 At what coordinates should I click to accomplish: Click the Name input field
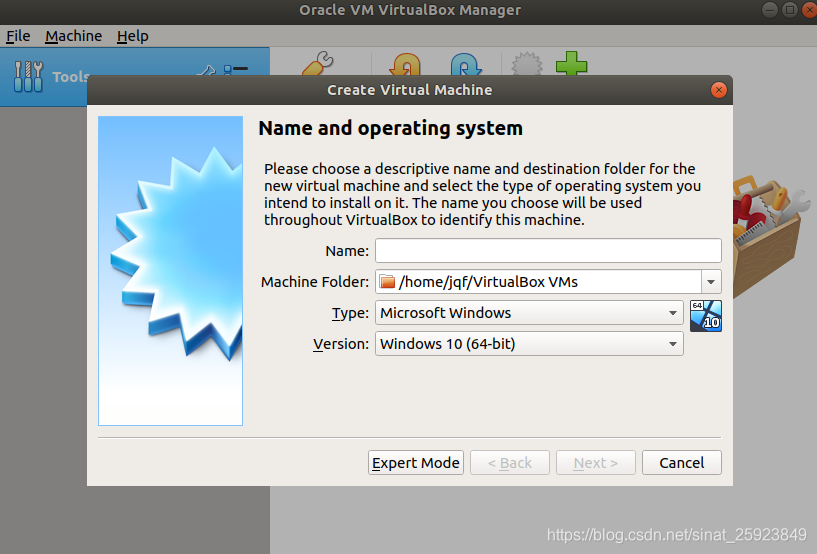tap(548, 251)
